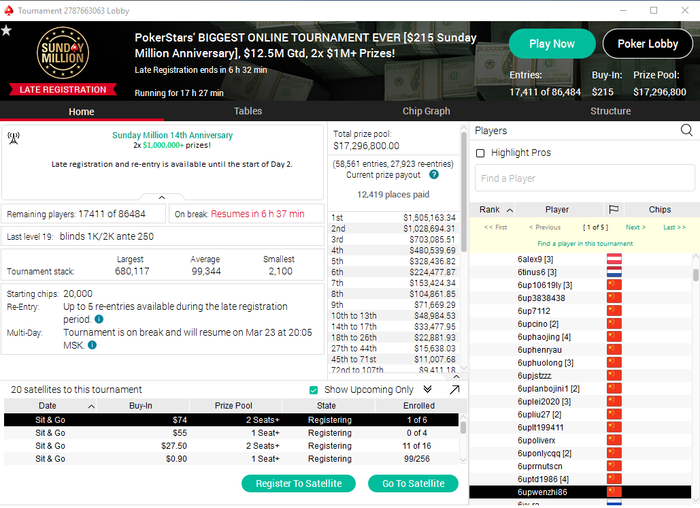This screenshot has height=508, width=700.
Task: Click the 1st place prize row
Action: tap(393, 217)
